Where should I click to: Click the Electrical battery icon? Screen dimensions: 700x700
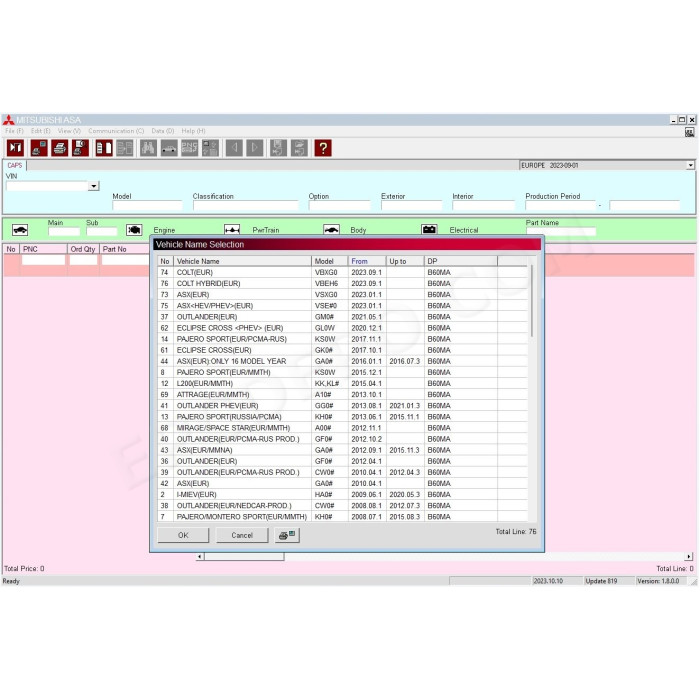(x=429, y=229)
